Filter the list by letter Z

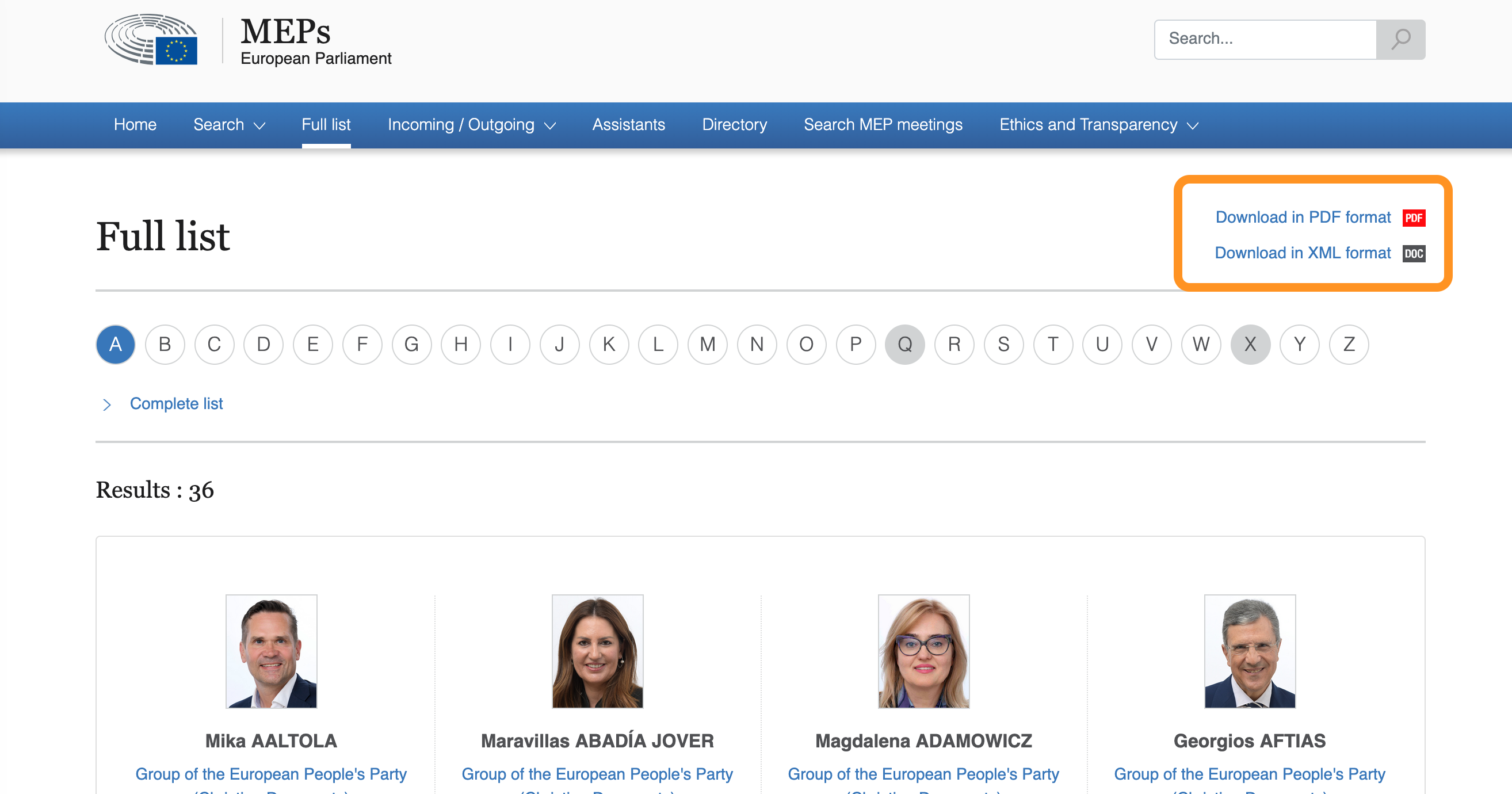point(1349,345)
